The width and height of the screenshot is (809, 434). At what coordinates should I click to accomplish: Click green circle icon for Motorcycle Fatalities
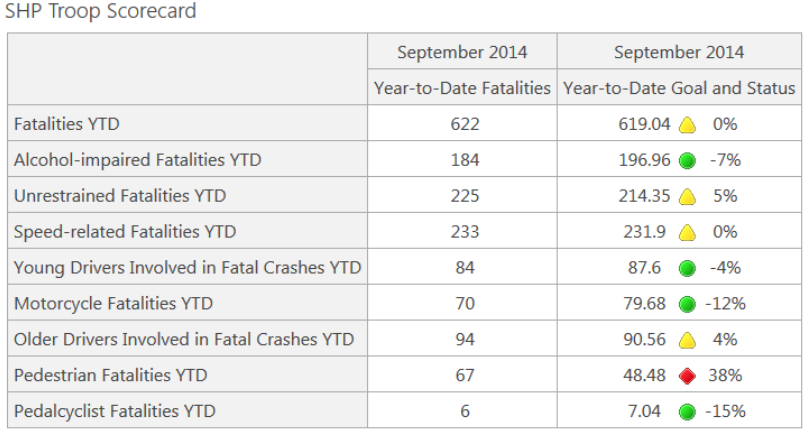(687, 304)
